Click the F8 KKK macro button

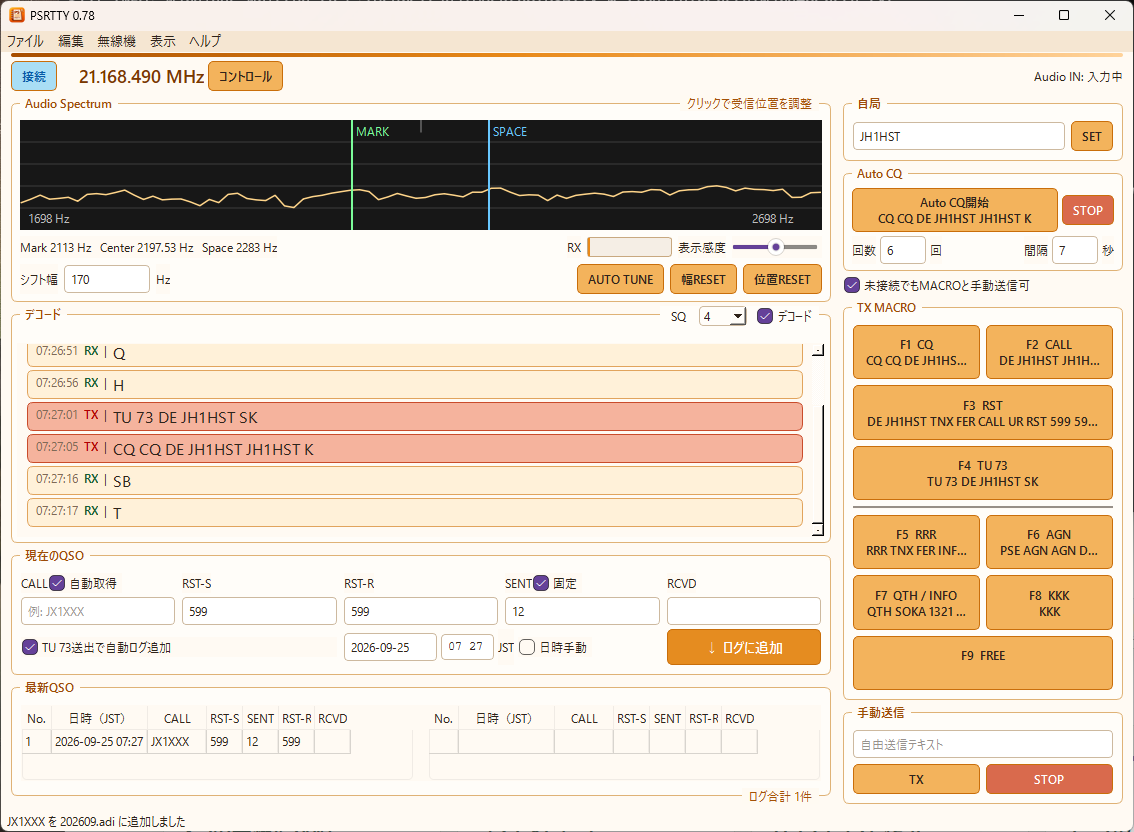click(x=1049, y=603)
